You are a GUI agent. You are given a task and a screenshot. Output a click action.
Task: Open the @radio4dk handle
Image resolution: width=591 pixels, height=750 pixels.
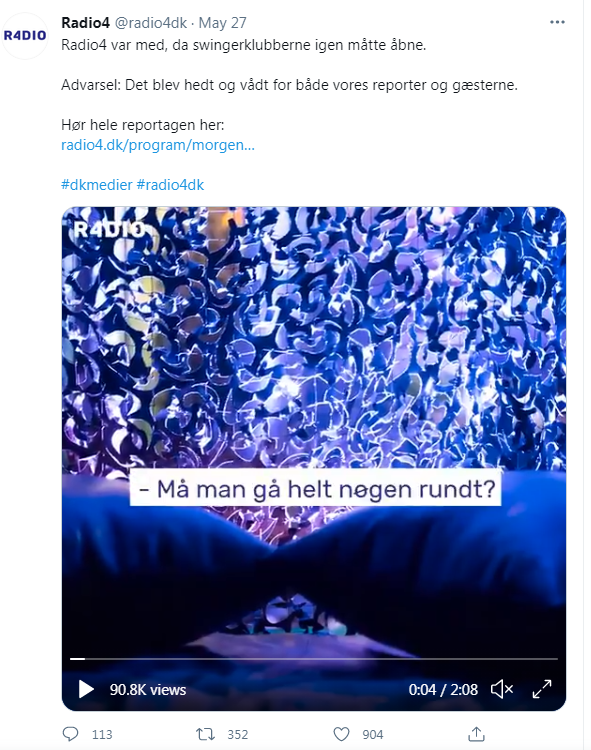pyautogui.click(x=151, y=22)
